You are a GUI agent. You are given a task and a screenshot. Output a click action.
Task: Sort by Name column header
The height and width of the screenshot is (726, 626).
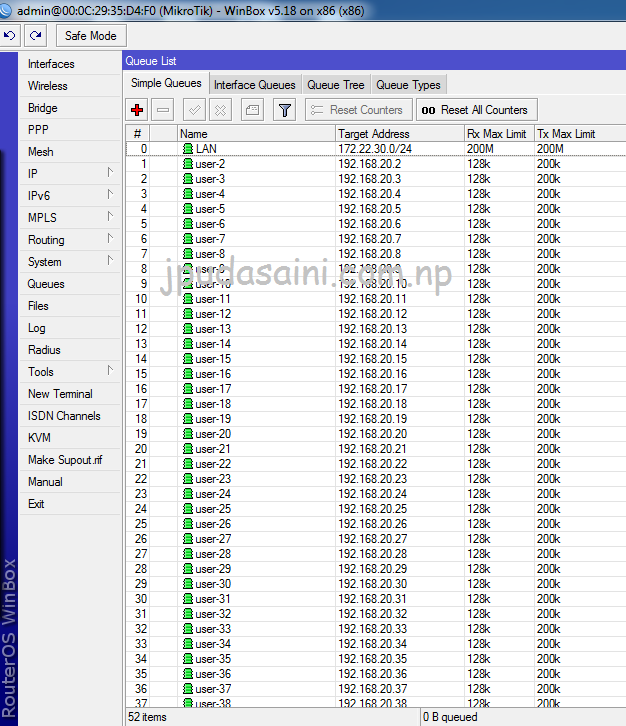[x=257, y=134]
